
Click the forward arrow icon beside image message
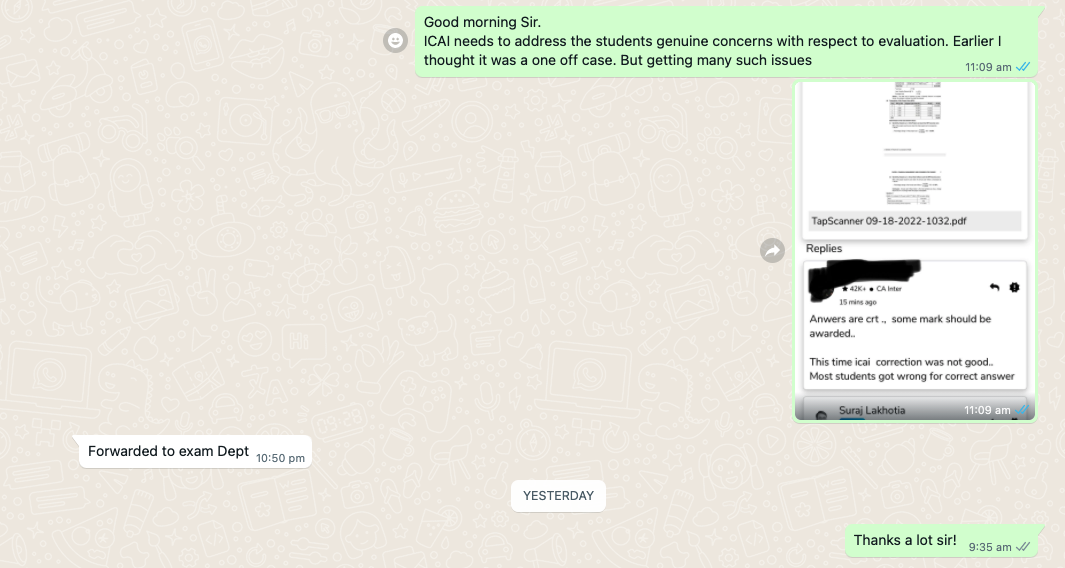point(773,250)
